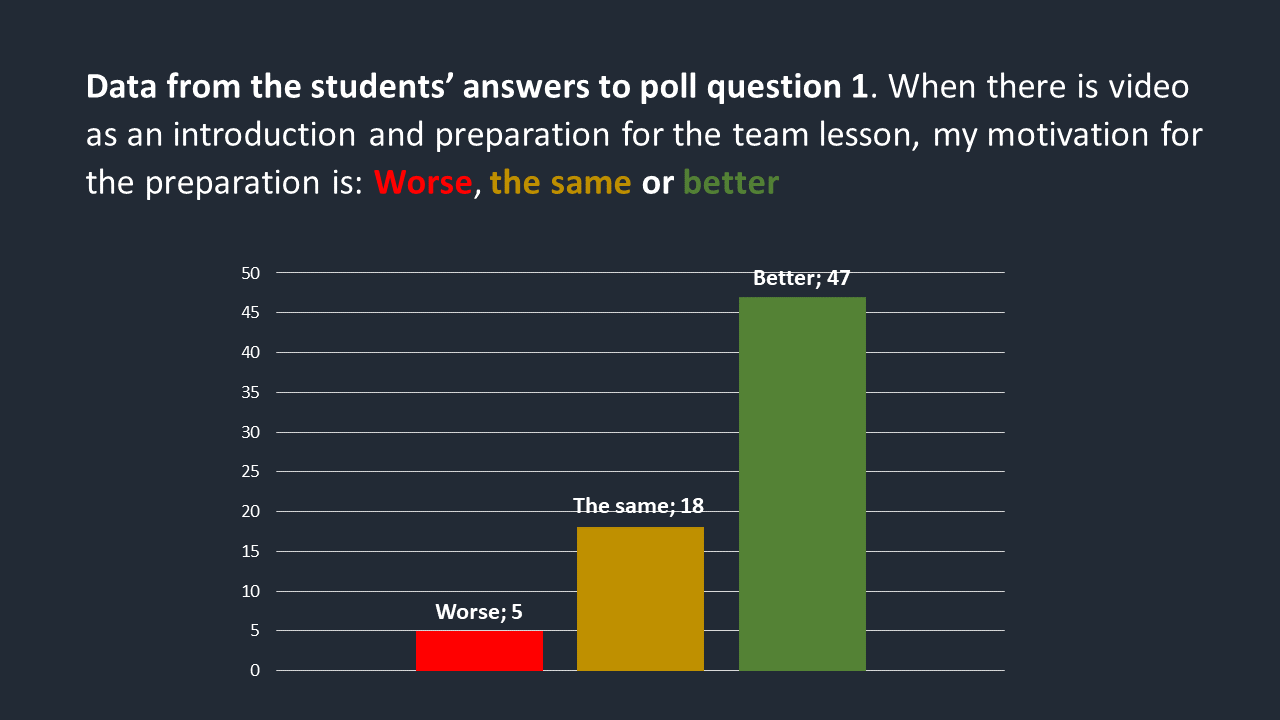Click the red Worse bar
1280x720 pixels.
coord(479,651)
